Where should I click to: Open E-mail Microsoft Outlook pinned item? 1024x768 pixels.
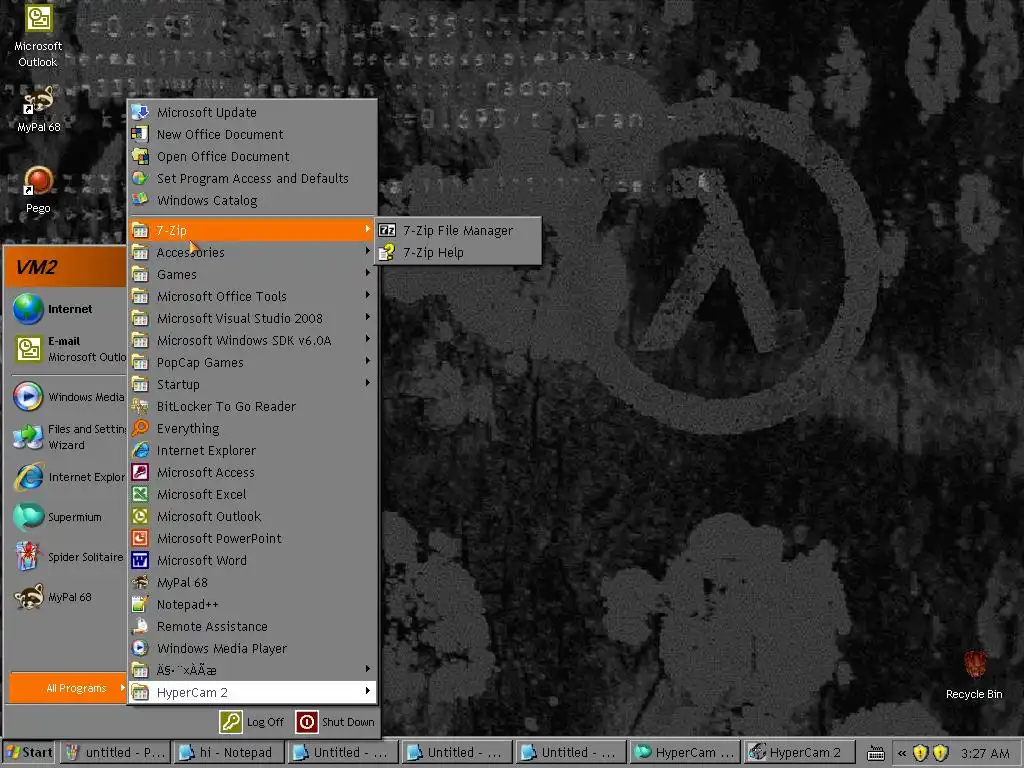(x=67, y=349)
